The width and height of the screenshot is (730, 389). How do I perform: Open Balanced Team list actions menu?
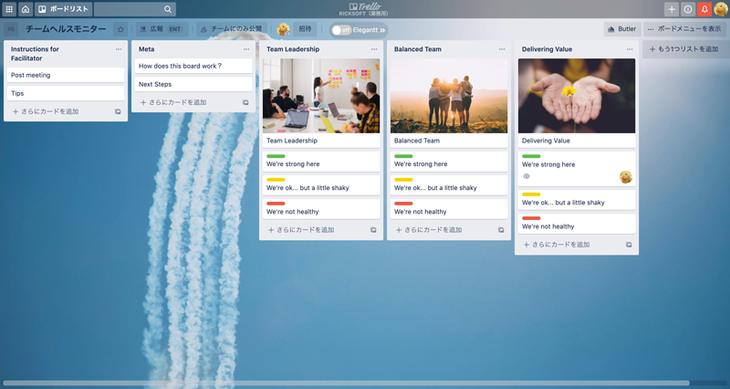point(502,49)
